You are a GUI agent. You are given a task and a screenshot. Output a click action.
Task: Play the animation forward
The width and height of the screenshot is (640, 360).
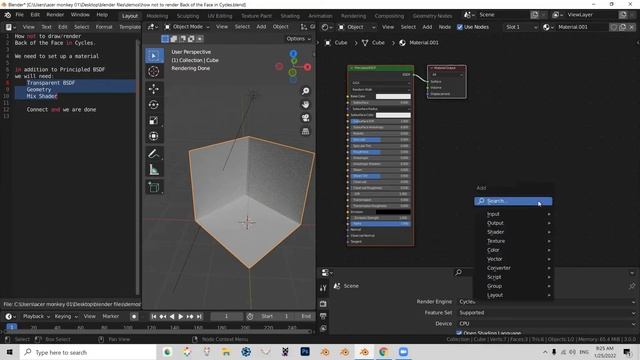[x=181, y=316]
